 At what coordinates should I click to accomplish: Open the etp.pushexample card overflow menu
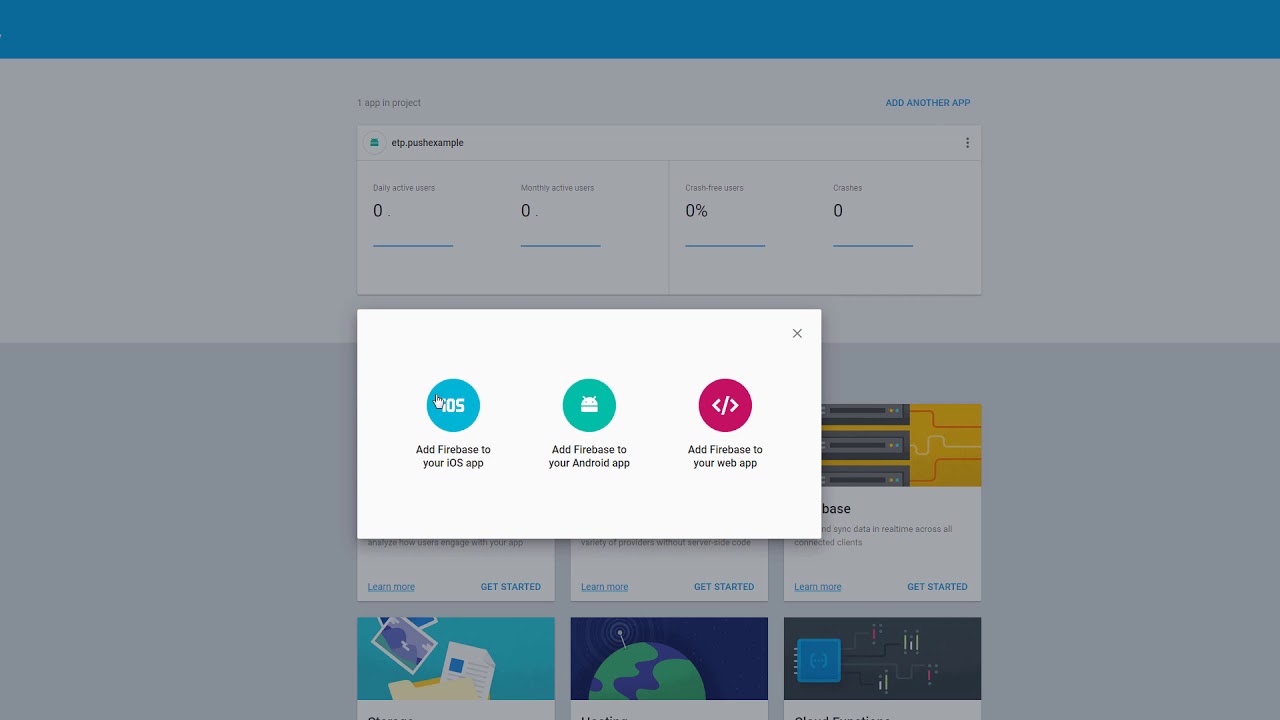pyautogui.click(x=967, y=143)
